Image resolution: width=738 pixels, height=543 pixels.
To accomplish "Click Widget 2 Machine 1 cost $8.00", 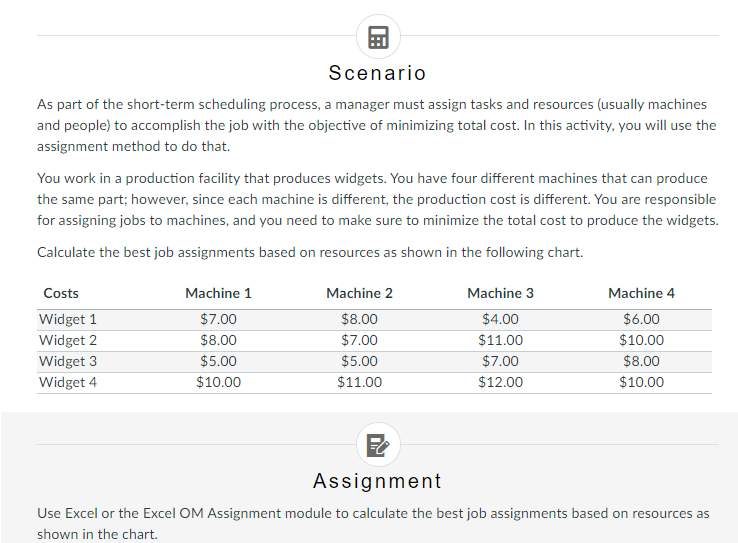I will [218, 340].
